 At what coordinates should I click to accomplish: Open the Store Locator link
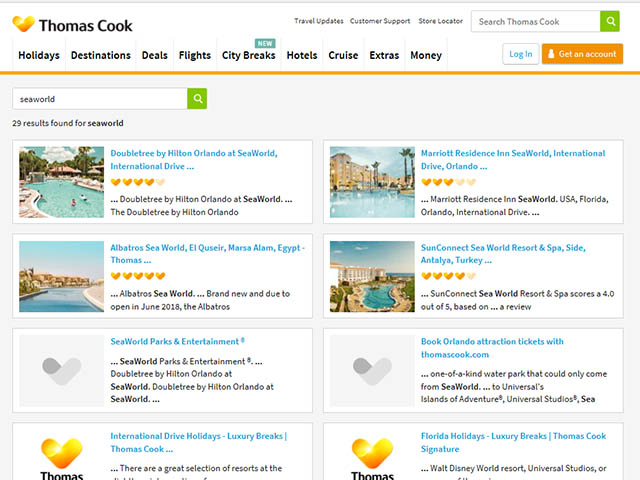tap(440, 21)
